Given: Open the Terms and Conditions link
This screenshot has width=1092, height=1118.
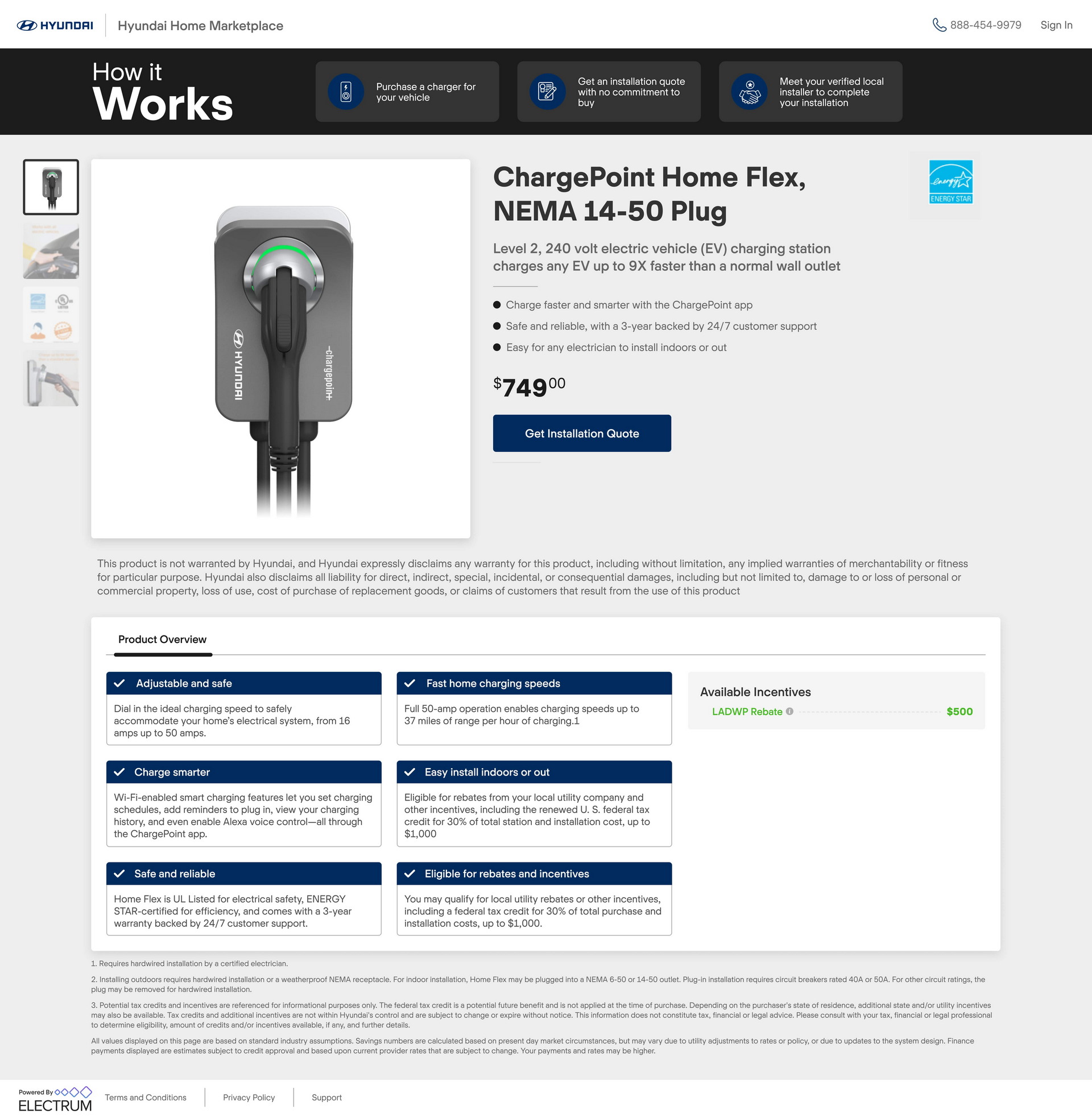Looking at the screenshot, I should click(x=146, y=1098).
